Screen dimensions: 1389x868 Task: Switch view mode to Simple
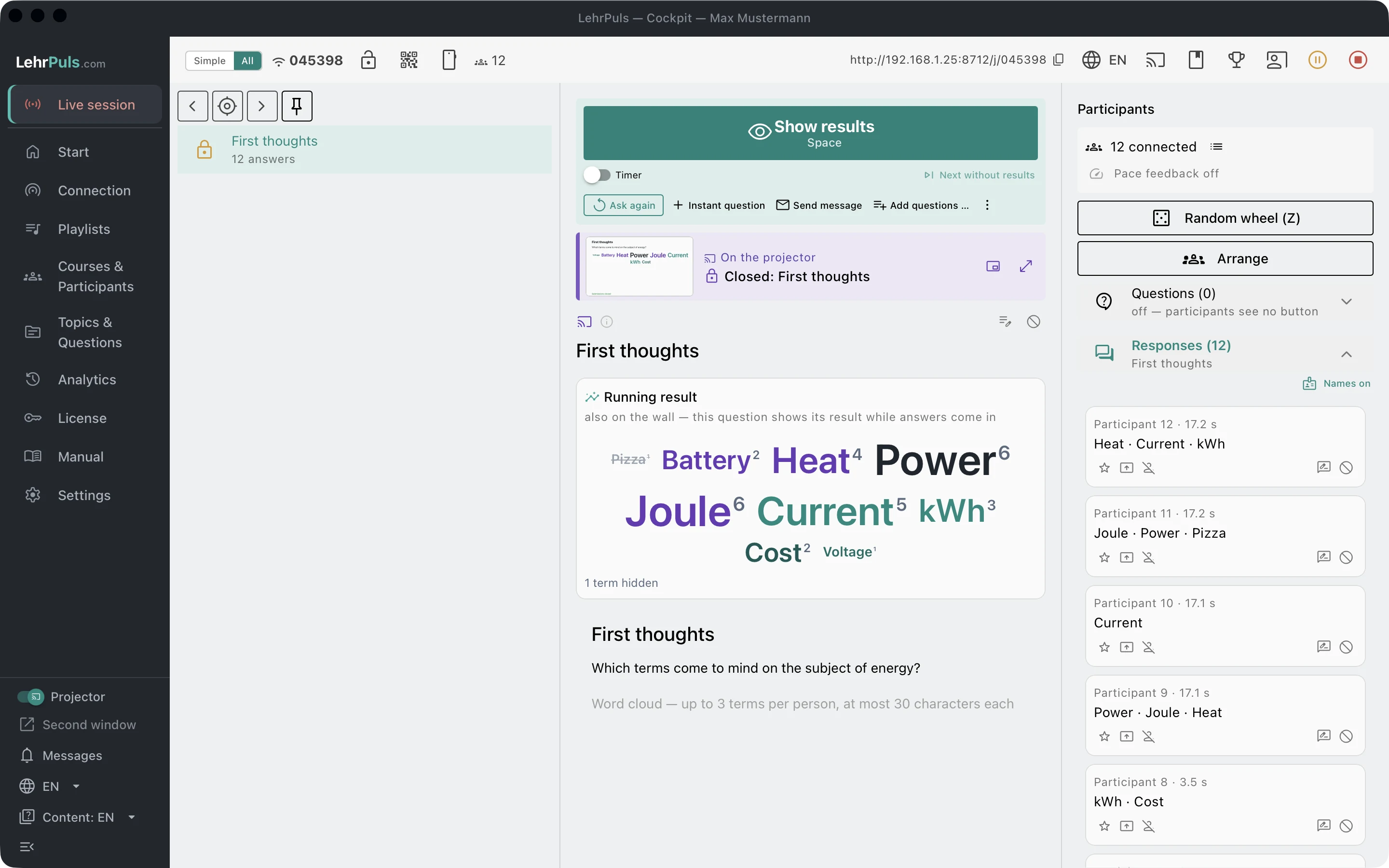coord(209,61)
